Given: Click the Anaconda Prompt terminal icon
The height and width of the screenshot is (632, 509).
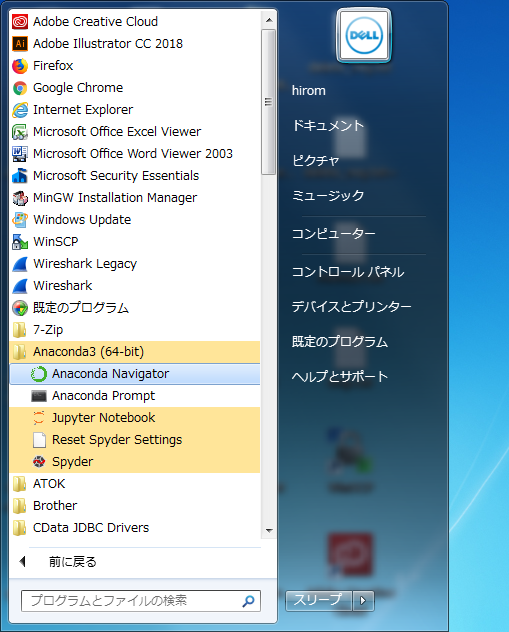Looking at the screenshot, I should click(x=39, y=396).
